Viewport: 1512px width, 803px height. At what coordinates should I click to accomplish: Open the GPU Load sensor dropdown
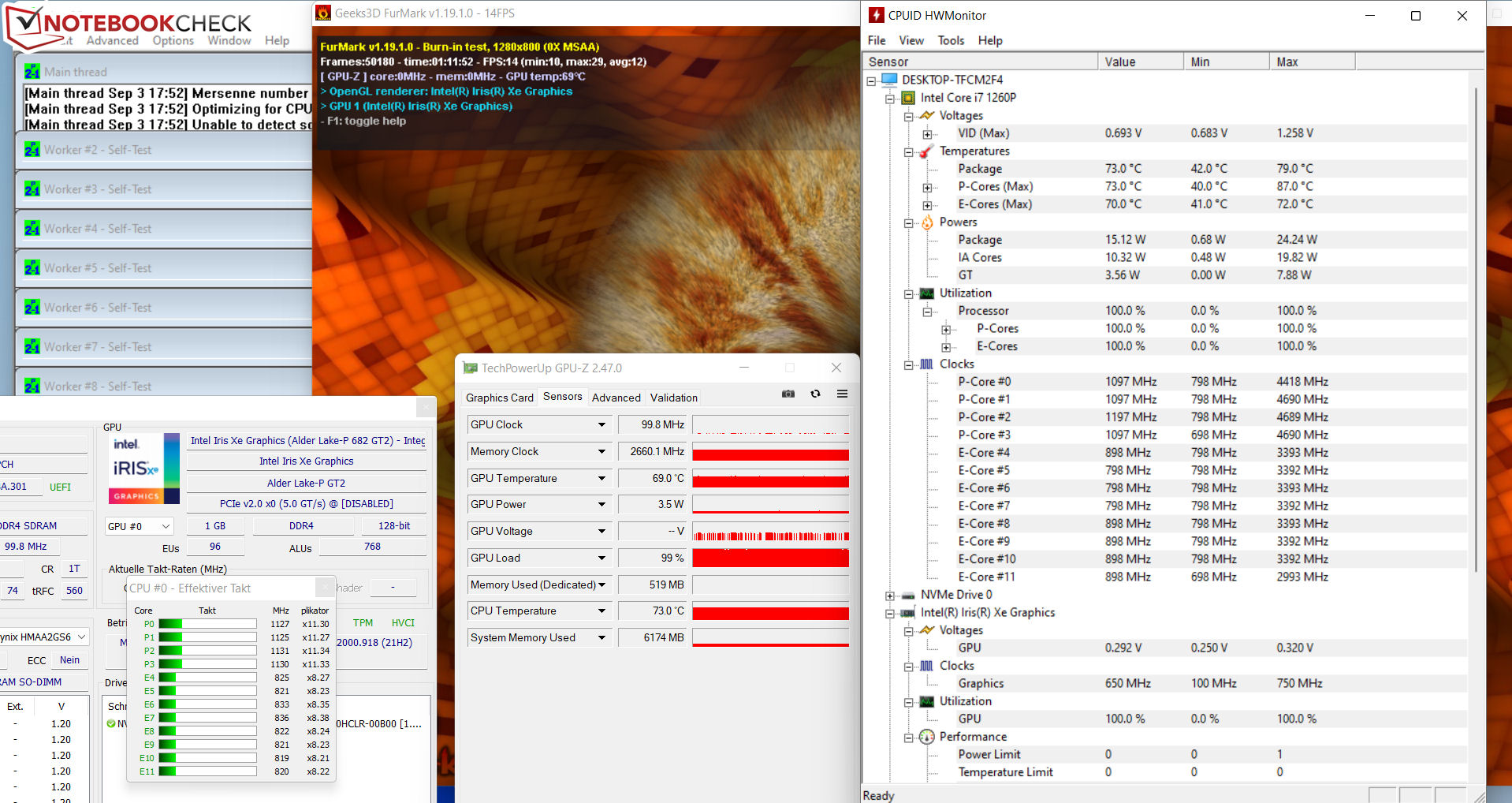point(601,558)
